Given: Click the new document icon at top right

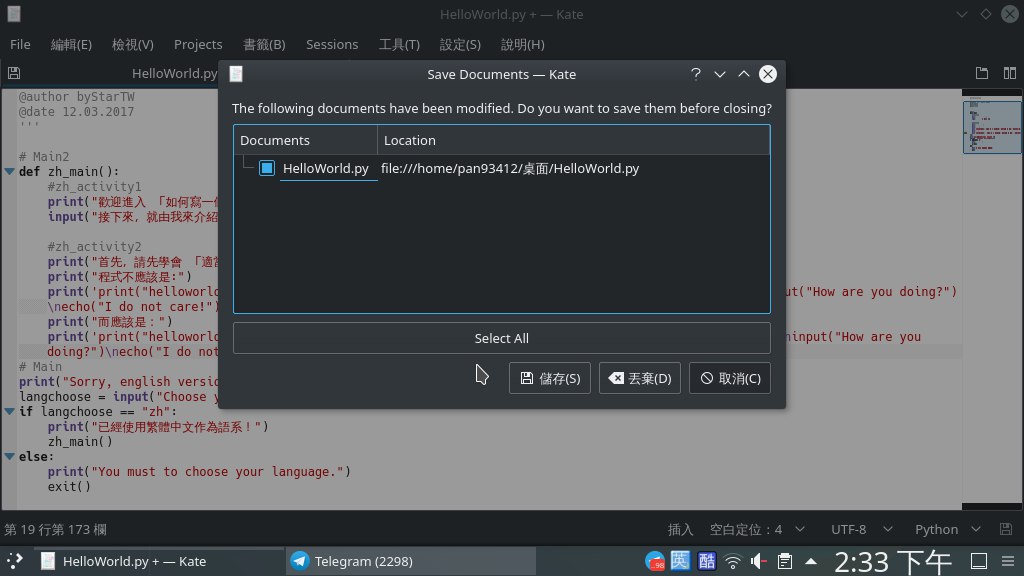Looking at the screenshot, I should click(x=982, y=73).
